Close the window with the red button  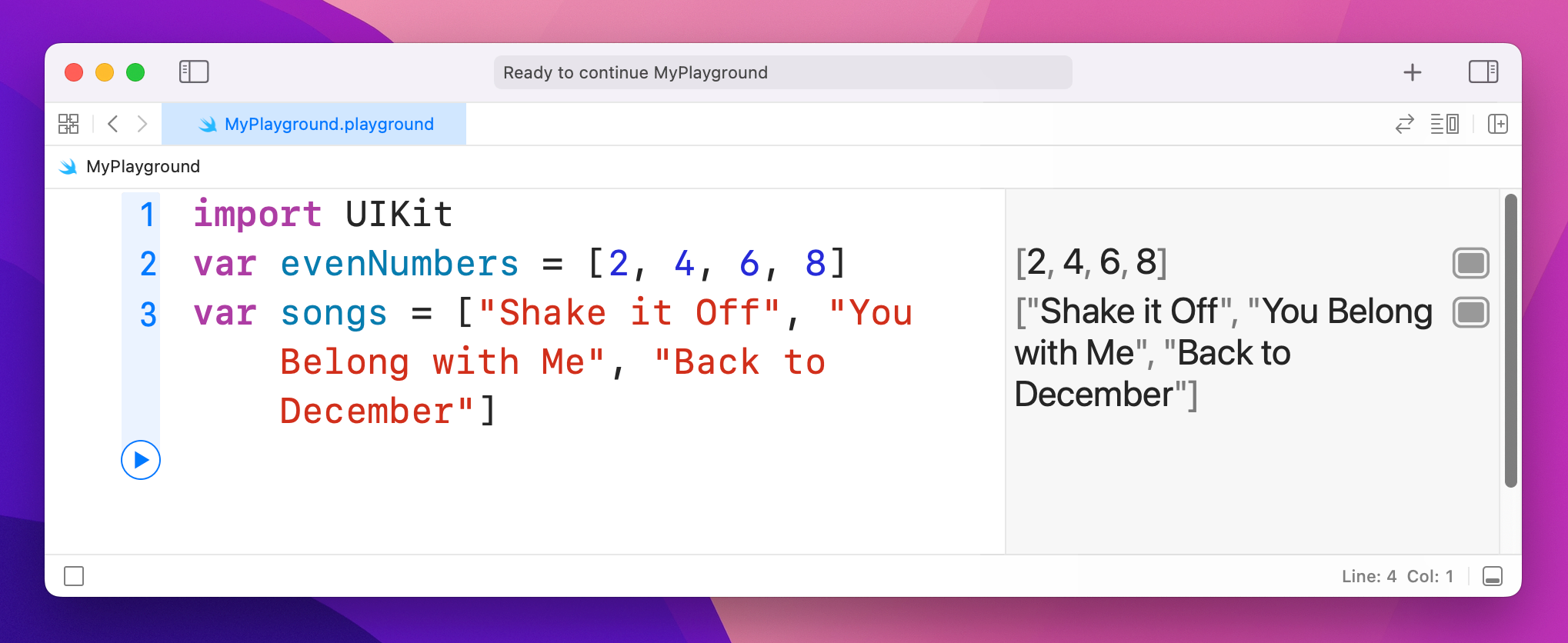[74, 72]
